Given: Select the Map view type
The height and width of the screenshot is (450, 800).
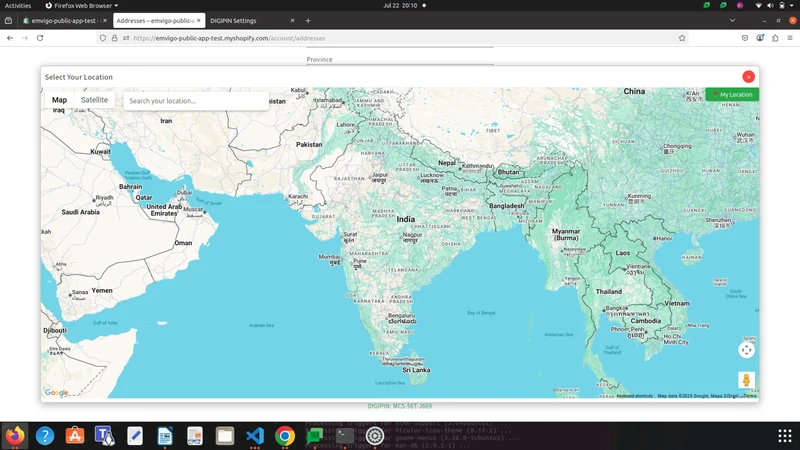Looking at the screenshot, I should 59,100.
